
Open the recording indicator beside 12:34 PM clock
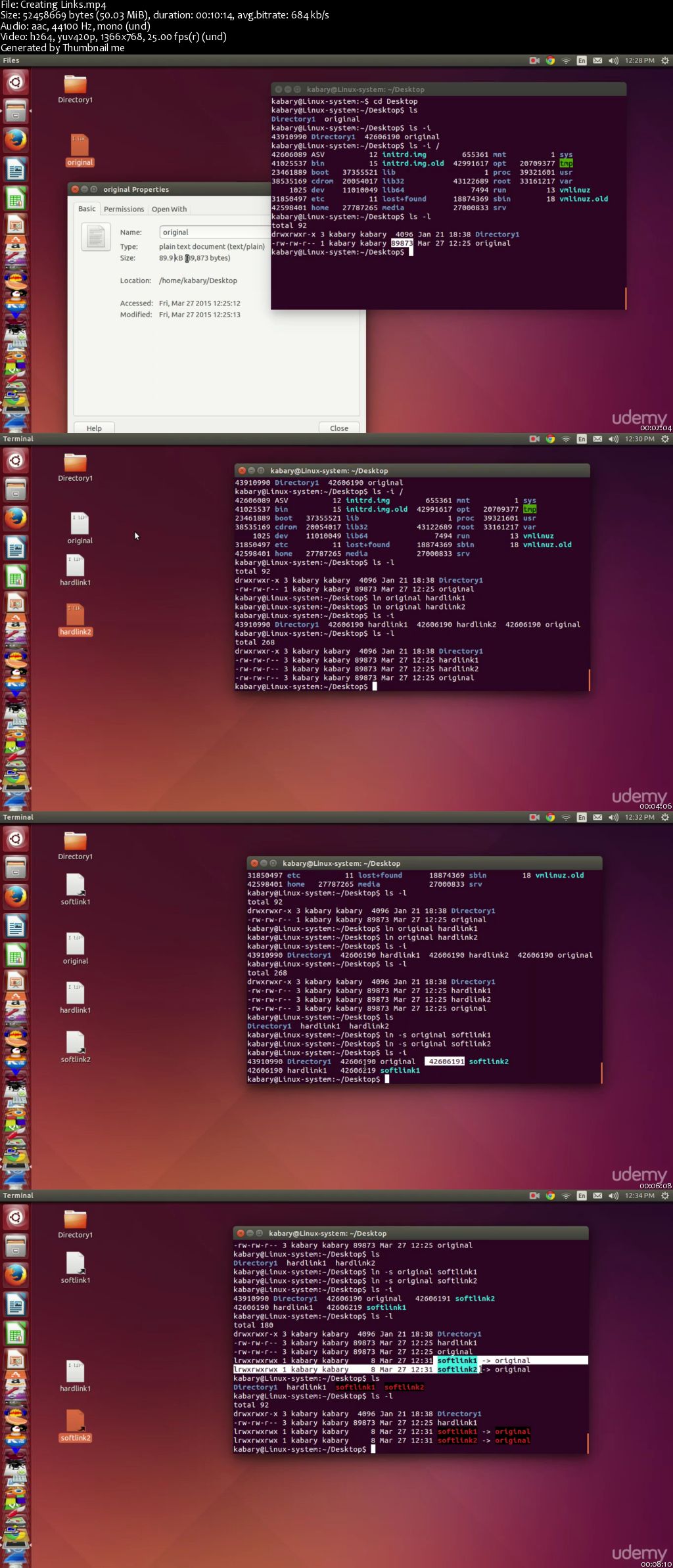click(x=534, y=1196)
